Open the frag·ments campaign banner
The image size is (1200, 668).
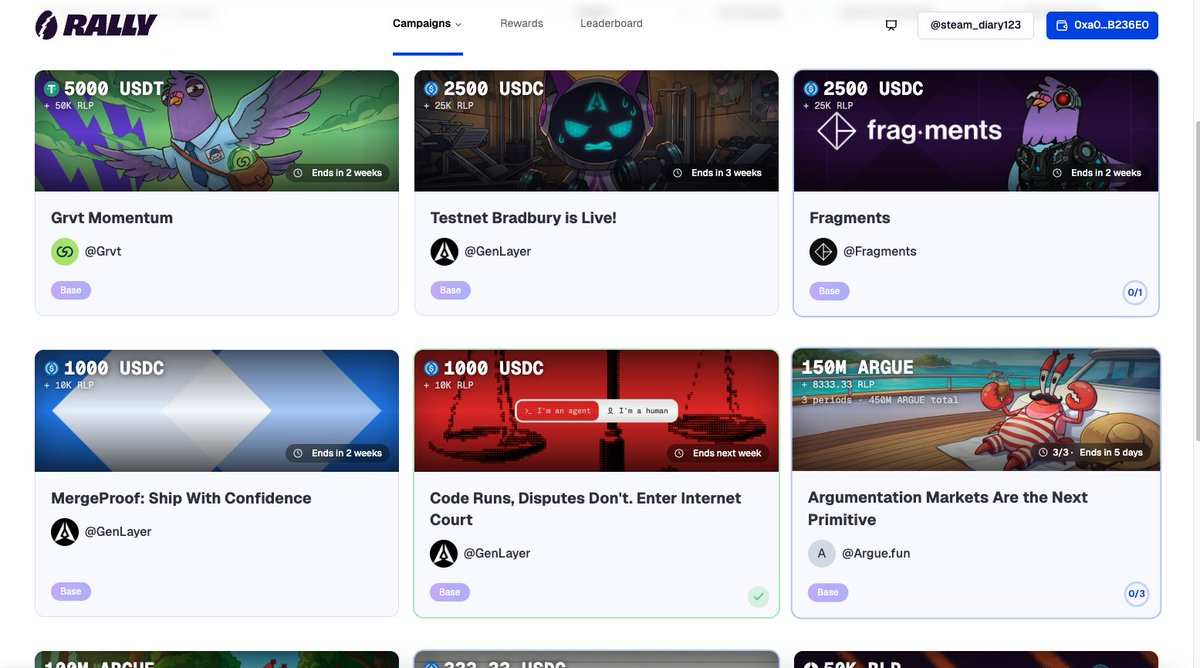(976, 131)
